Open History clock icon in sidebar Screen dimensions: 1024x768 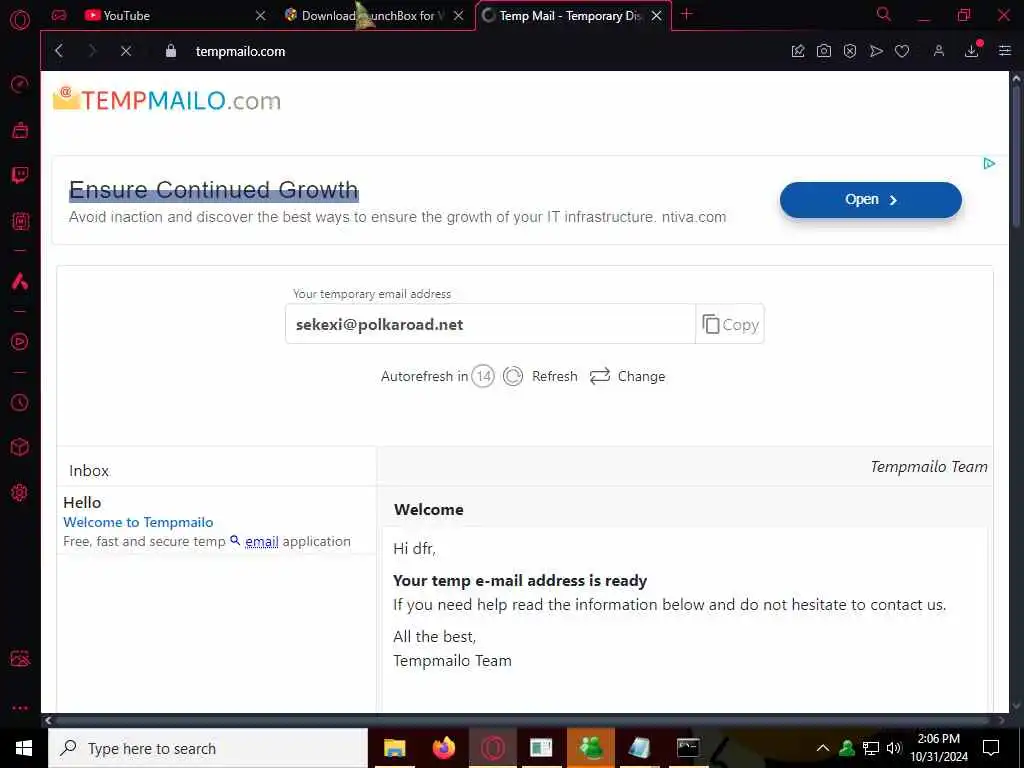coord(20,402)
